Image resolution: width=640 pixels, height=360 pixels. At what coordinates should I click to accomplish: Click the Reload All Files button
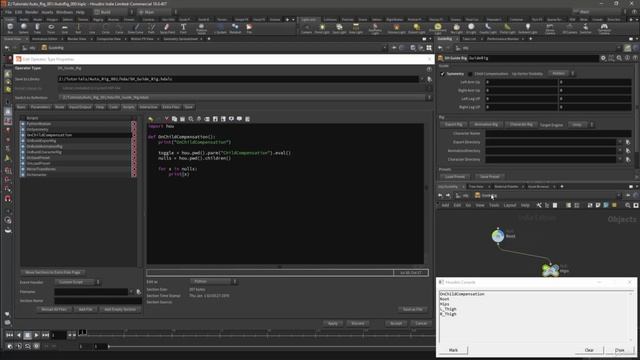click(x=54, y=309)
